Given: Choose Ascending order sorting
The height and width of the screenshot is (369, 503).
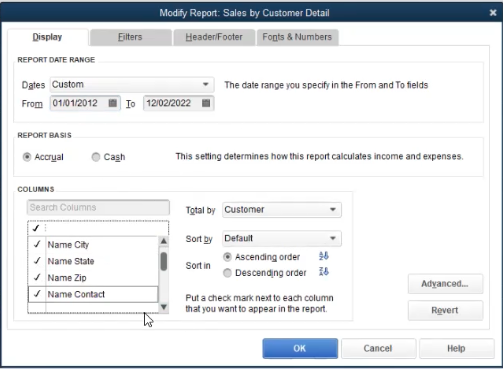Looking at the screenshot, I should [227, 257].
